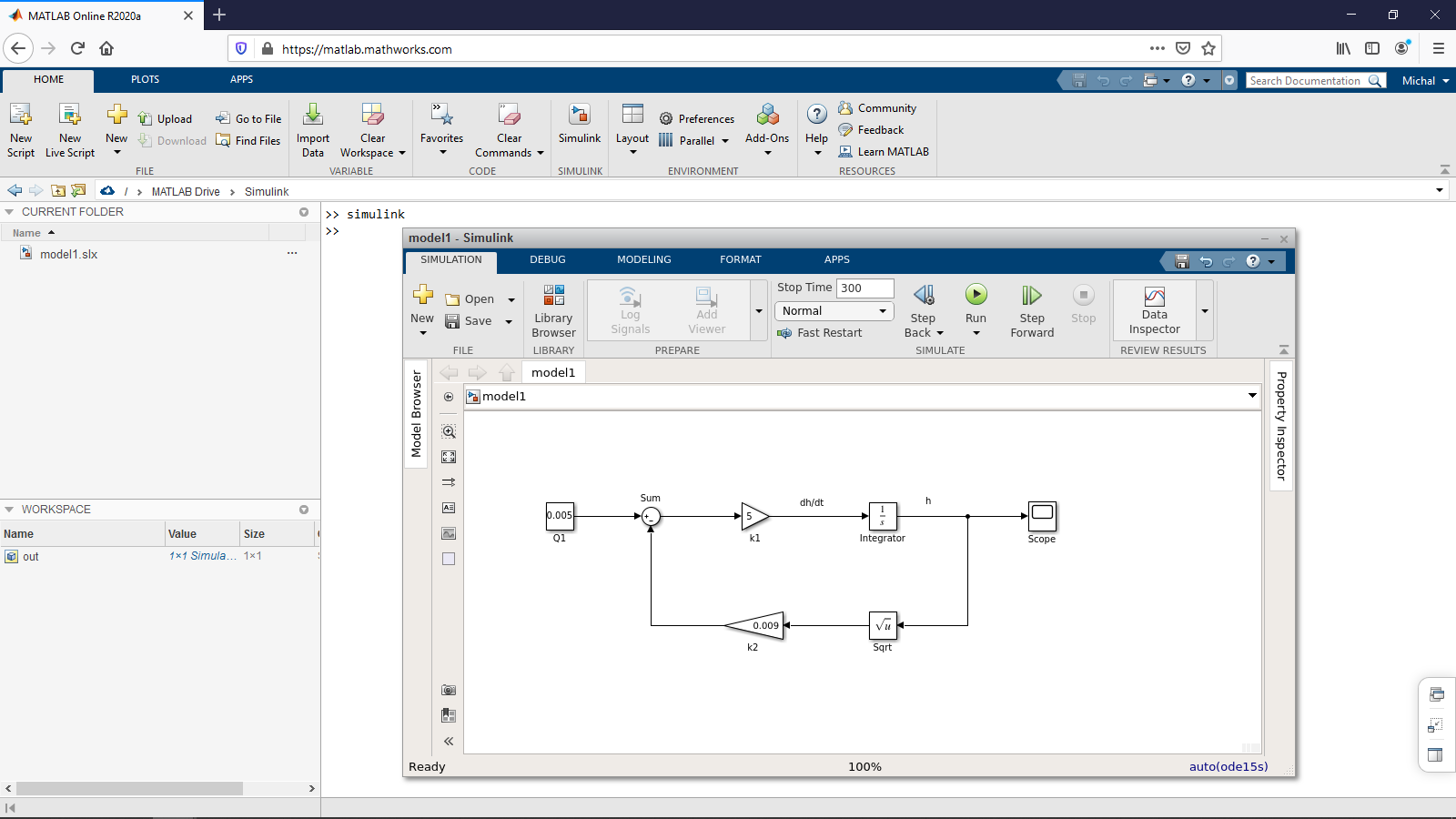Select the Sqrt block
The width and height of the screenshot is (1456, 819).
883,625
